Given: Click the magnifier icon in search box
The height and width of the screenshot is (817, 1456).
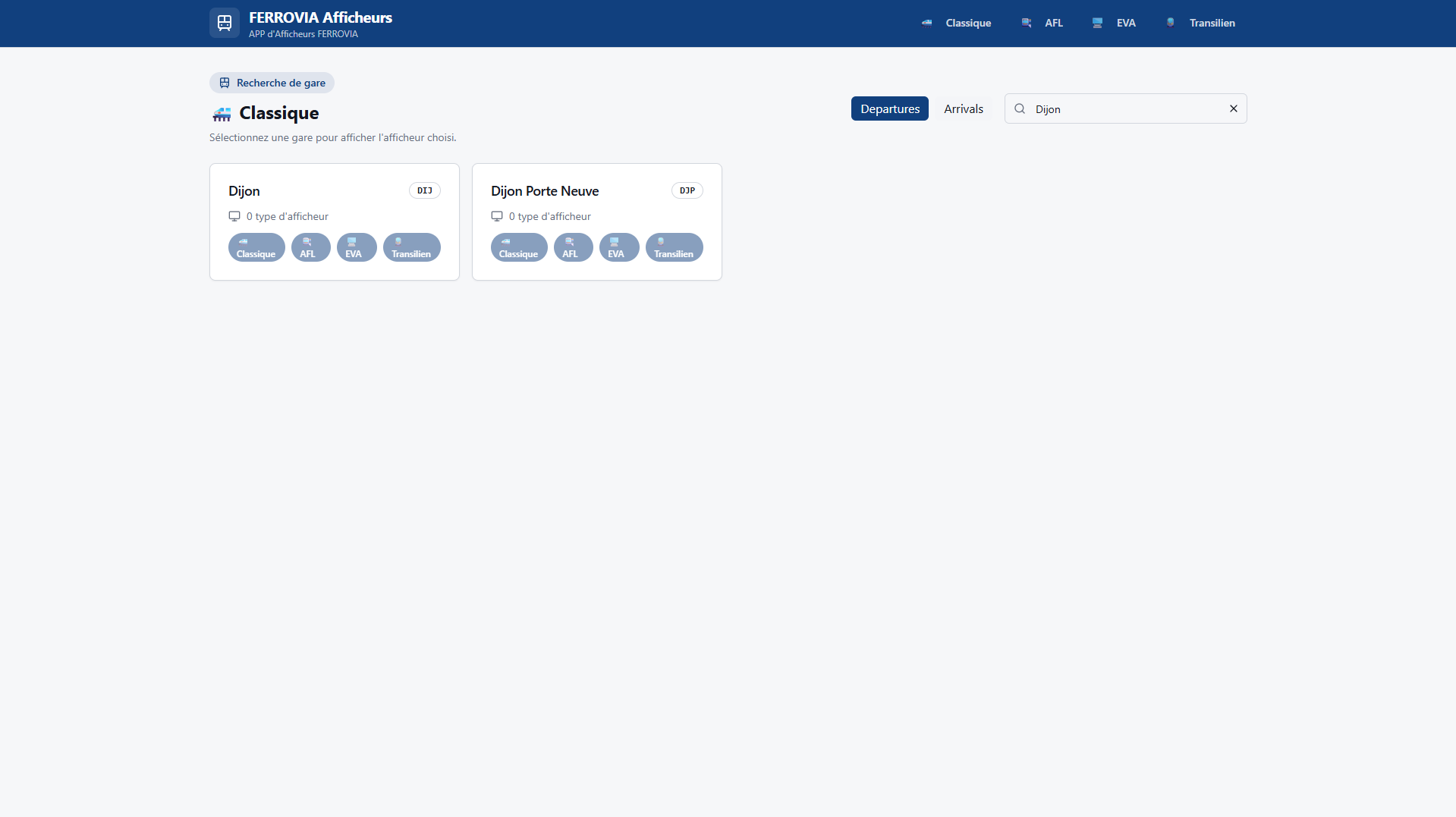Looking at the screenshot, I should pyautogui.click(x=1020, y=108).
